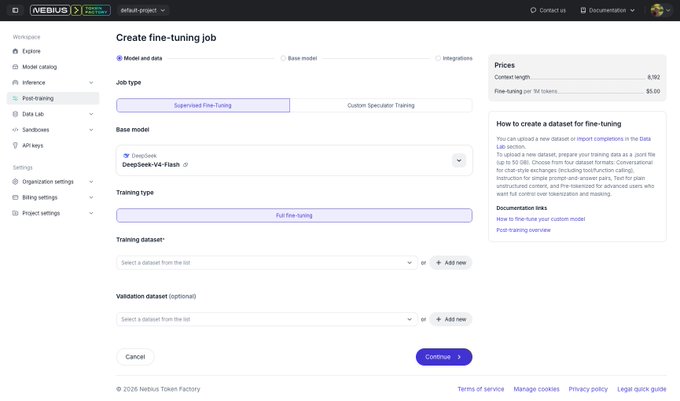Click the Billing settings card icon
The image size is (680, 401).
[x=15, y=197]
